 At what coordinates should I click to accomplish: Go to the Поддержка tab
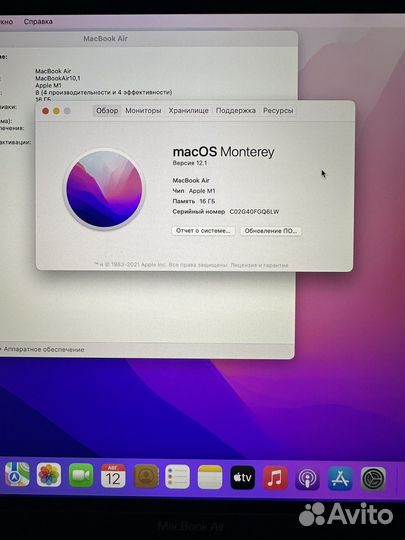point(236,111)
